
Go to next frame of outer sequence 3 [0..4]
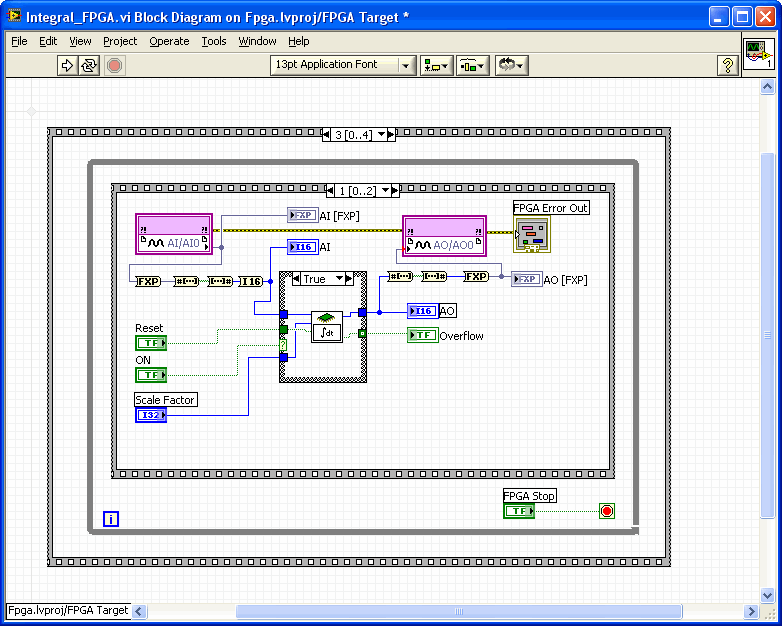click(391, 135)
